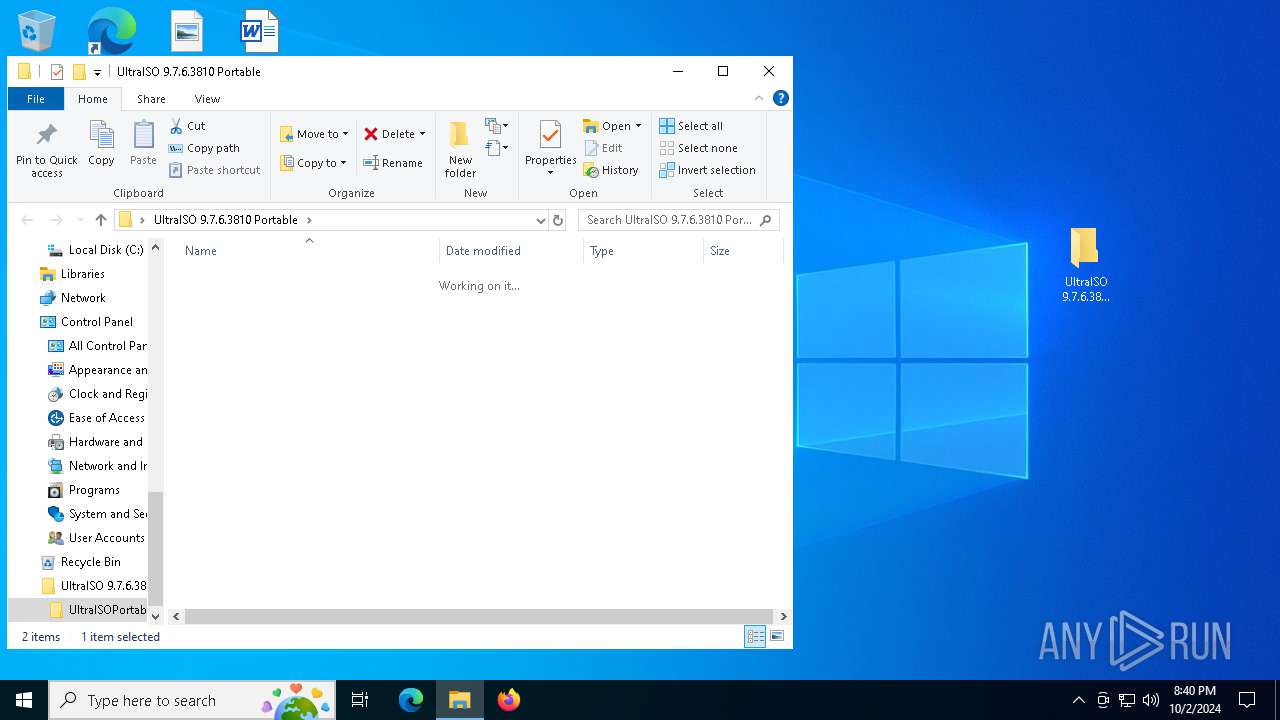The height and width of the screenshot is (720, 1280).
Task: Click the Copy ribbon icon
Action: coord(101,143)
